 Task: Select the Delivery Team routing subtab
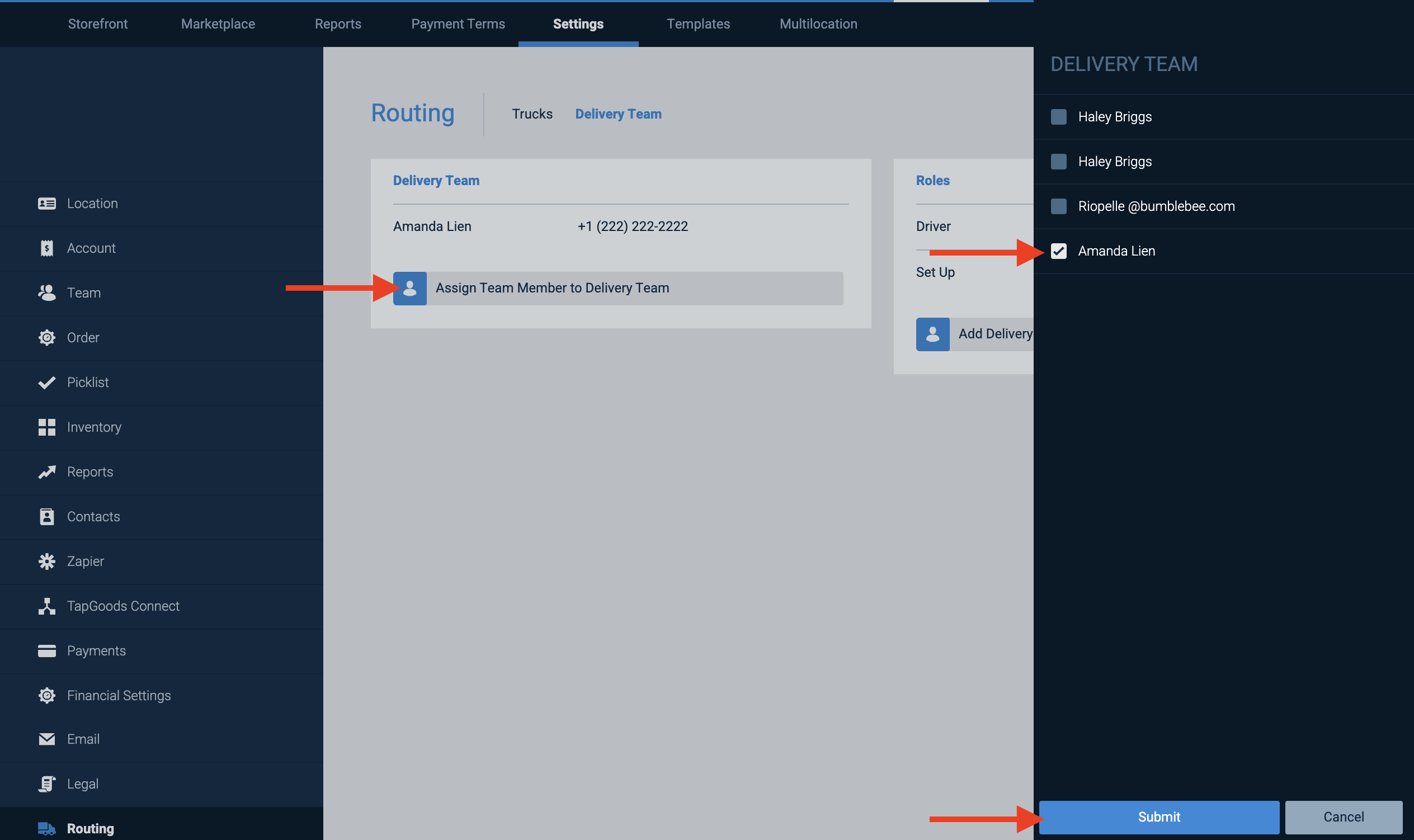coord(618,114)
